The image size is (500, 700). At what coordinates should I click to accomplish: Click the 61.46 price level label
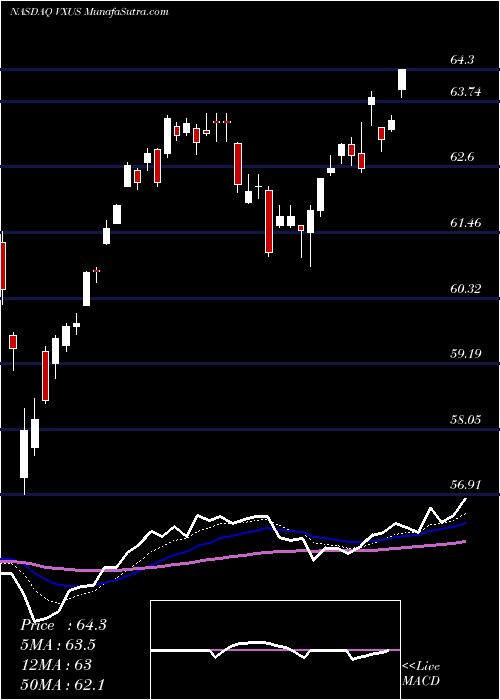[x=467, y=223]
